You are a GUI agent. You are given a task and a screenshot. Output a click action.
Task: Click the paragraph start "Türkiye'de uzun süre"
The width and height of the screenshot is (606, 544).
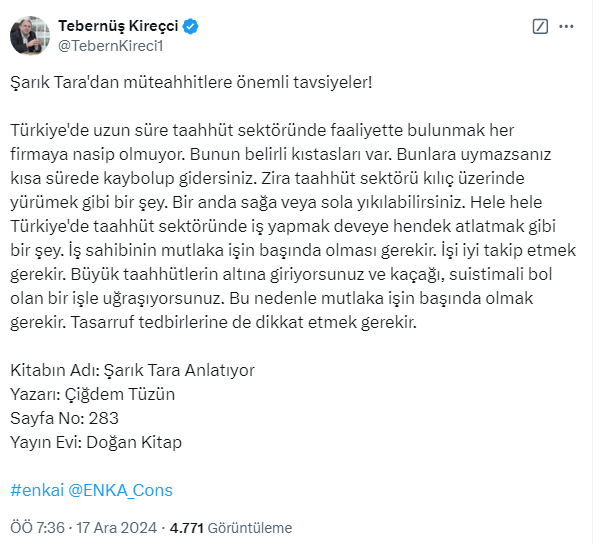[x=83, y=130]
